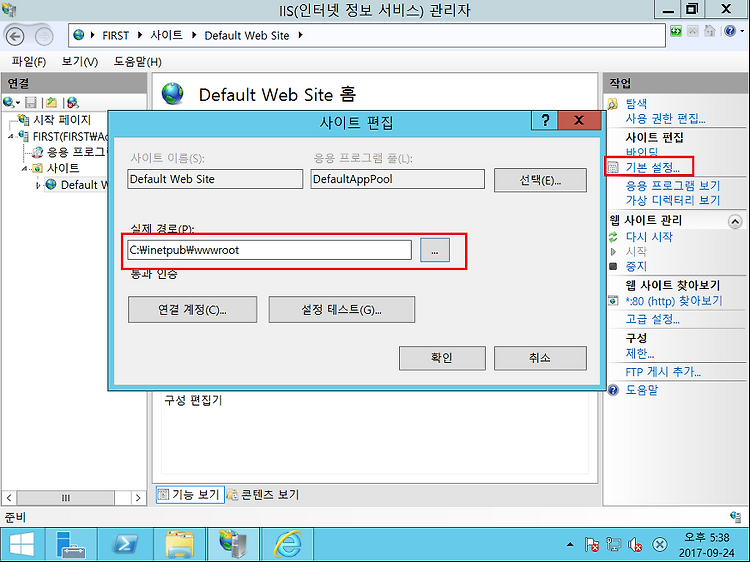The height and width of the screenshot is (562, 750).
Task: Open Internet Explorer from taskbar
Action: [x=287, y=545]
